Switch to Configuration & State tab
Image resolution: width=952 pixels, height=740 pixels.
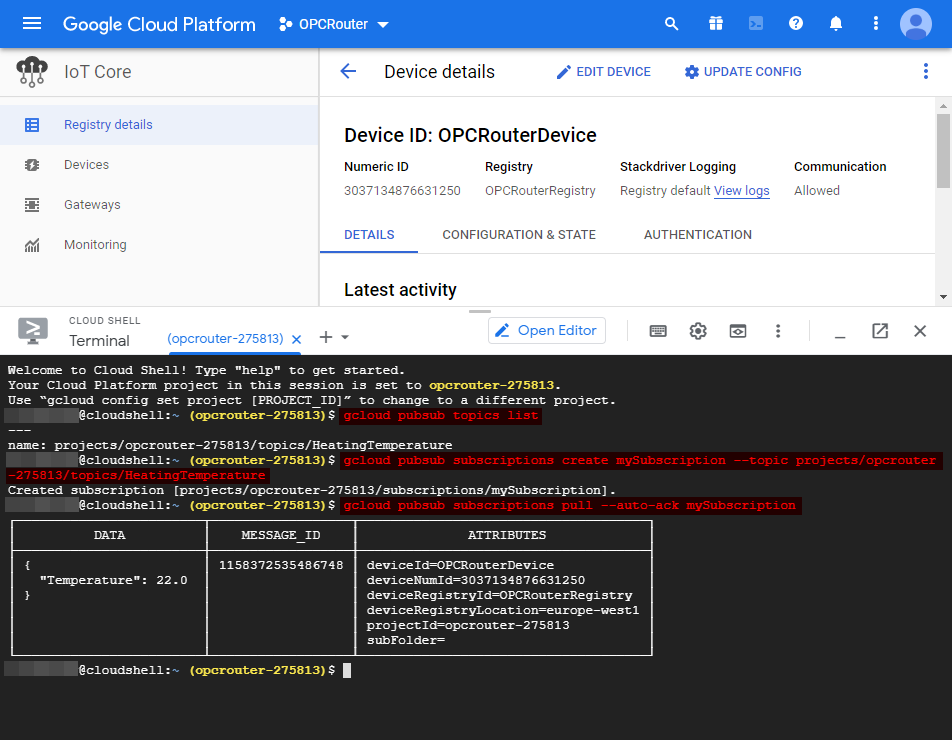click(519, 235)
